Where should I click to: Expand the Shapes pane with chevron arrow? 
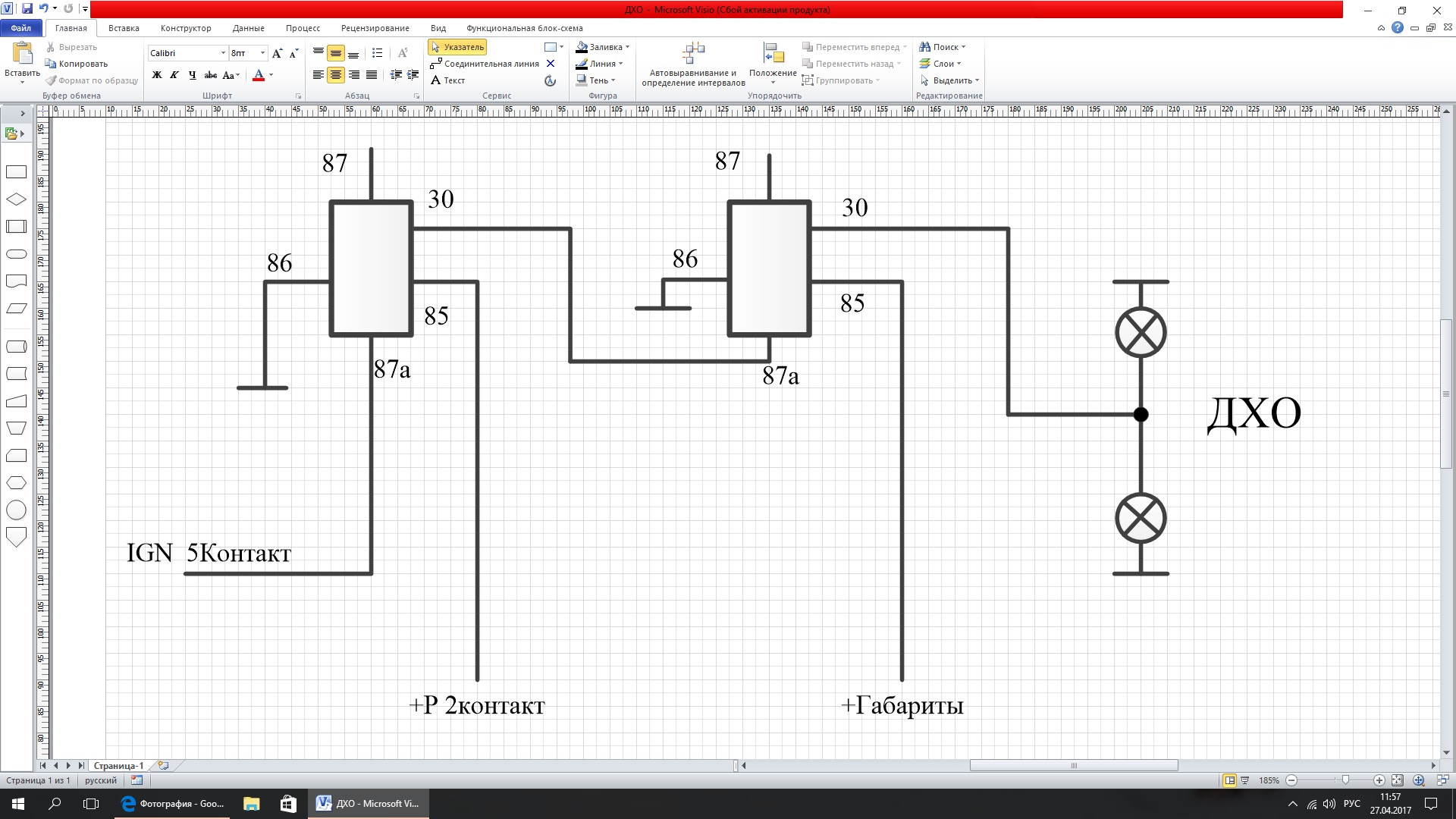pyautogui.click(x=23, y=113)
